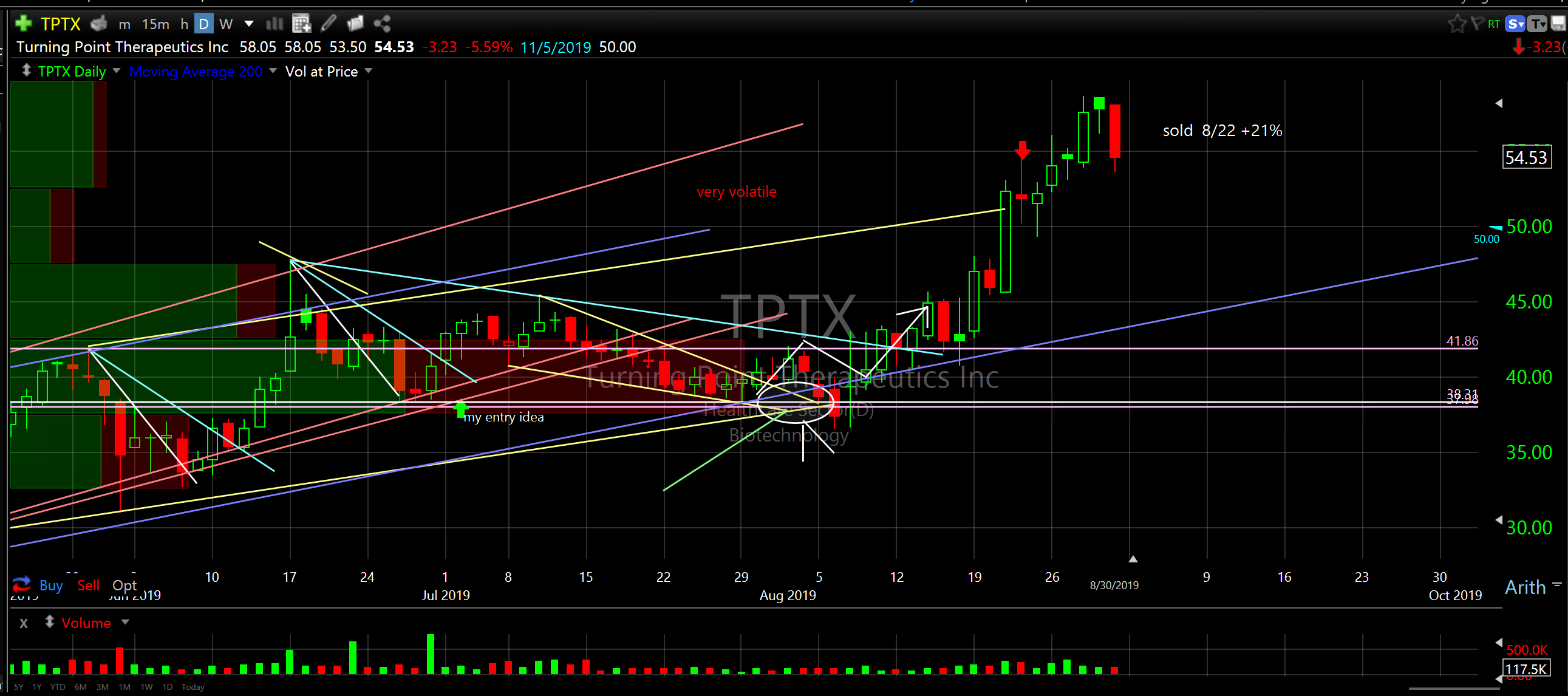Click the green plus add-symbol icon
This screenshot has height=696, width=1568.
(x=23, y=24)
